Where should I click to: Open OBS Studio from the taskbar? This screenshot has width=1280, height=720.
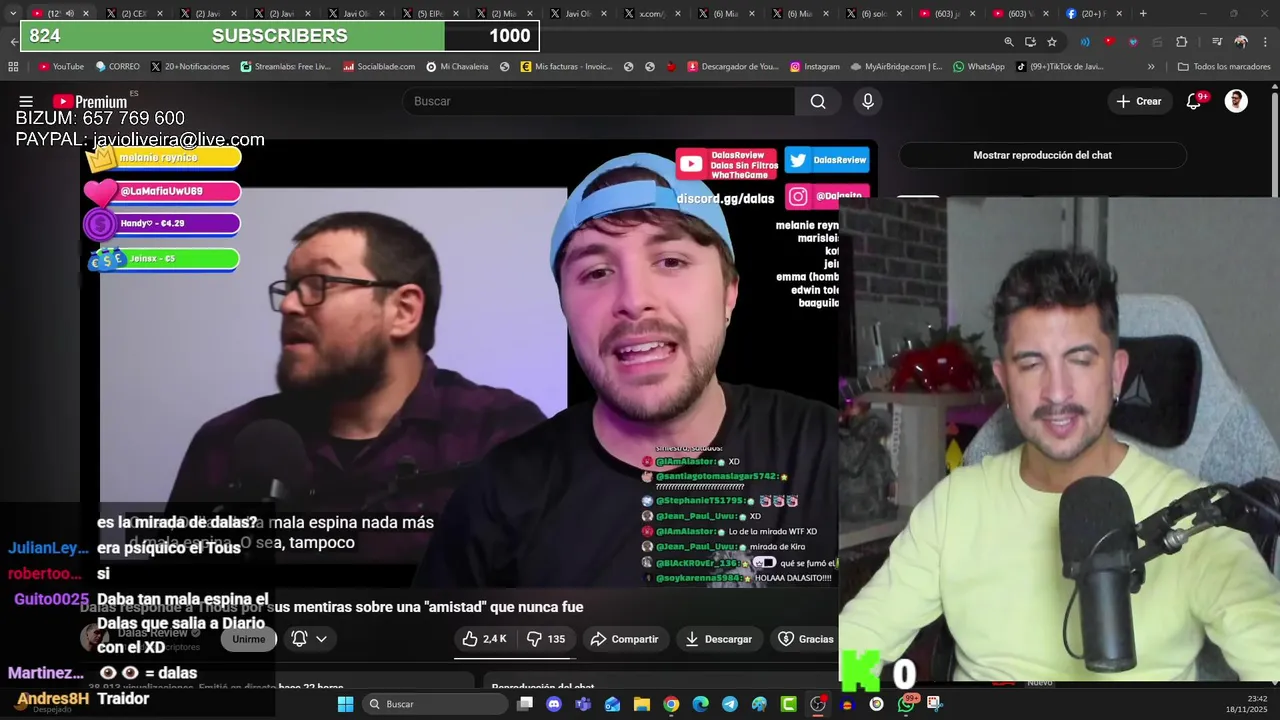[x=818, y=704]
